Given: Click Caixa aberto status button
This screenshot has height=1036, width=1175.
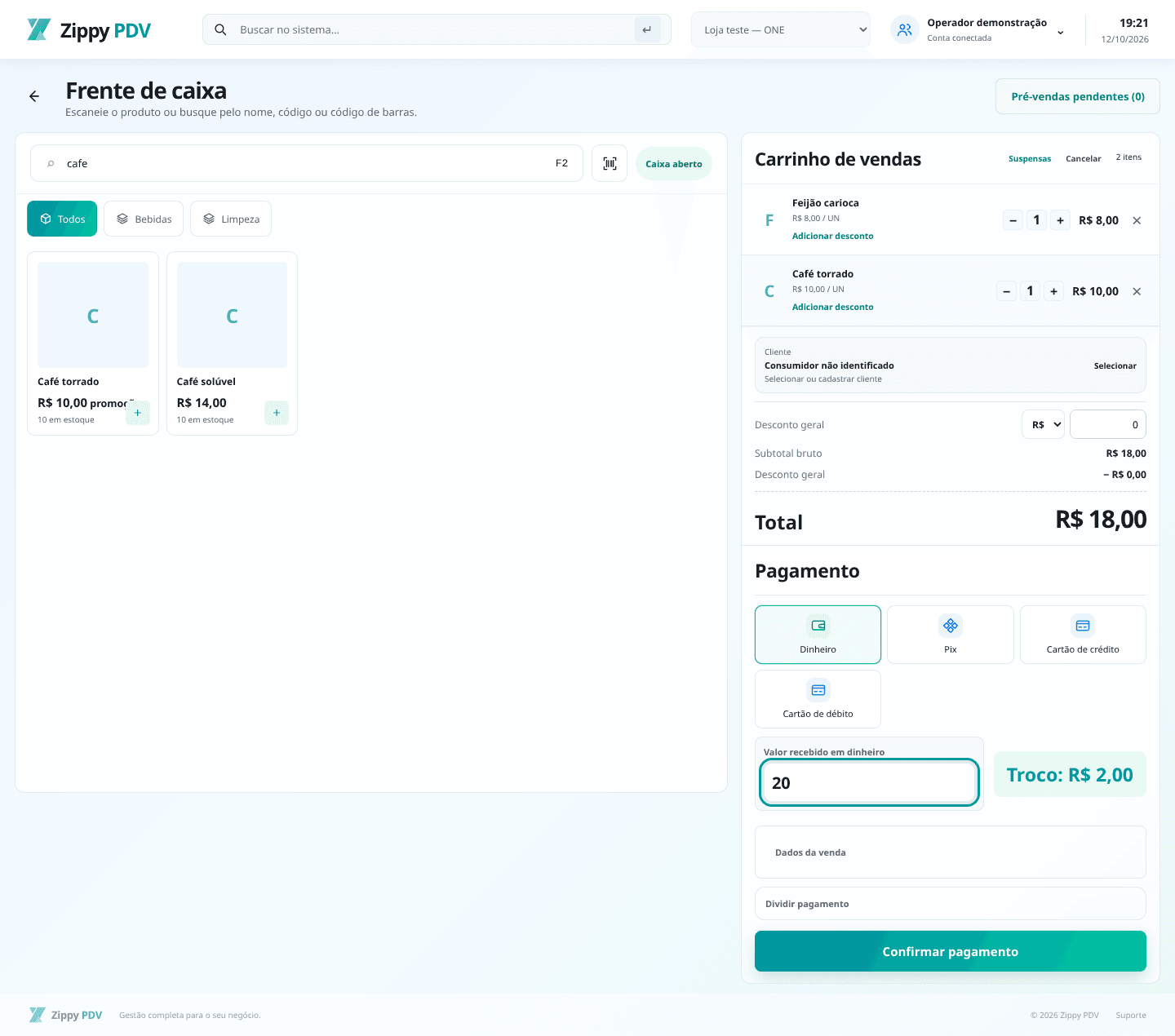Looking at the screenshot, I should click(674, 163).
